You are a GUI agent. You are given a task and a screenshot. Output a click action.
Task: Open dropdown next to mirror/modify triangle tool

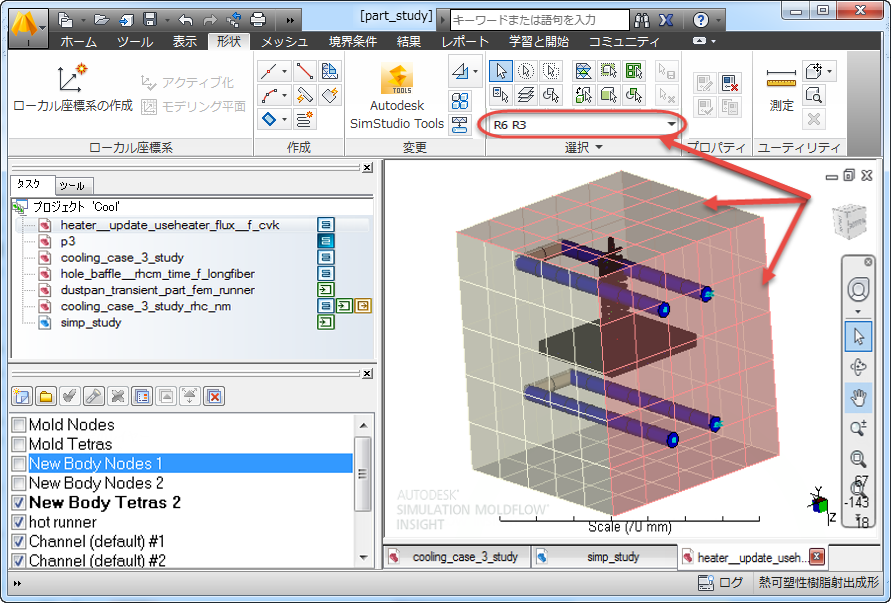pyautogui.click(x=476, y=72)
